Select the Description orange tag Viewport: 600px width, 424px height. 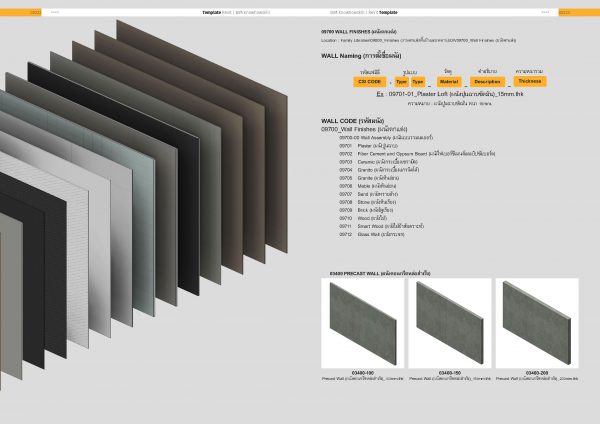(487, 82)
